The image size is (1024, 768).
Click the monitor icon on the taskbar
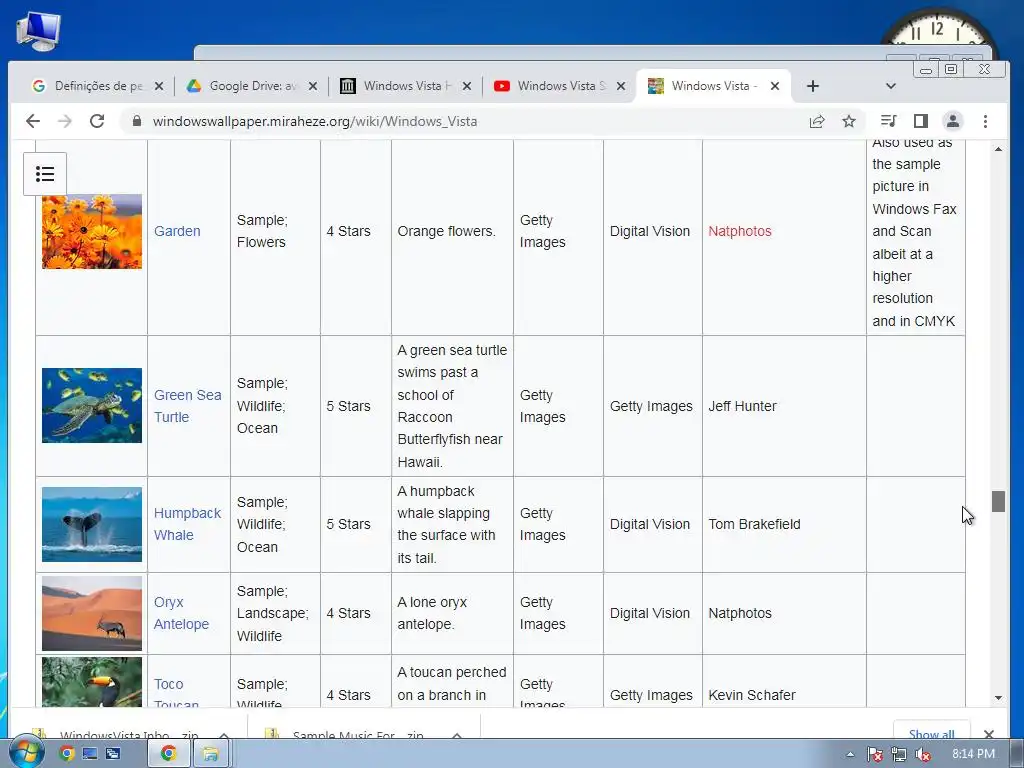click(89, 754)
